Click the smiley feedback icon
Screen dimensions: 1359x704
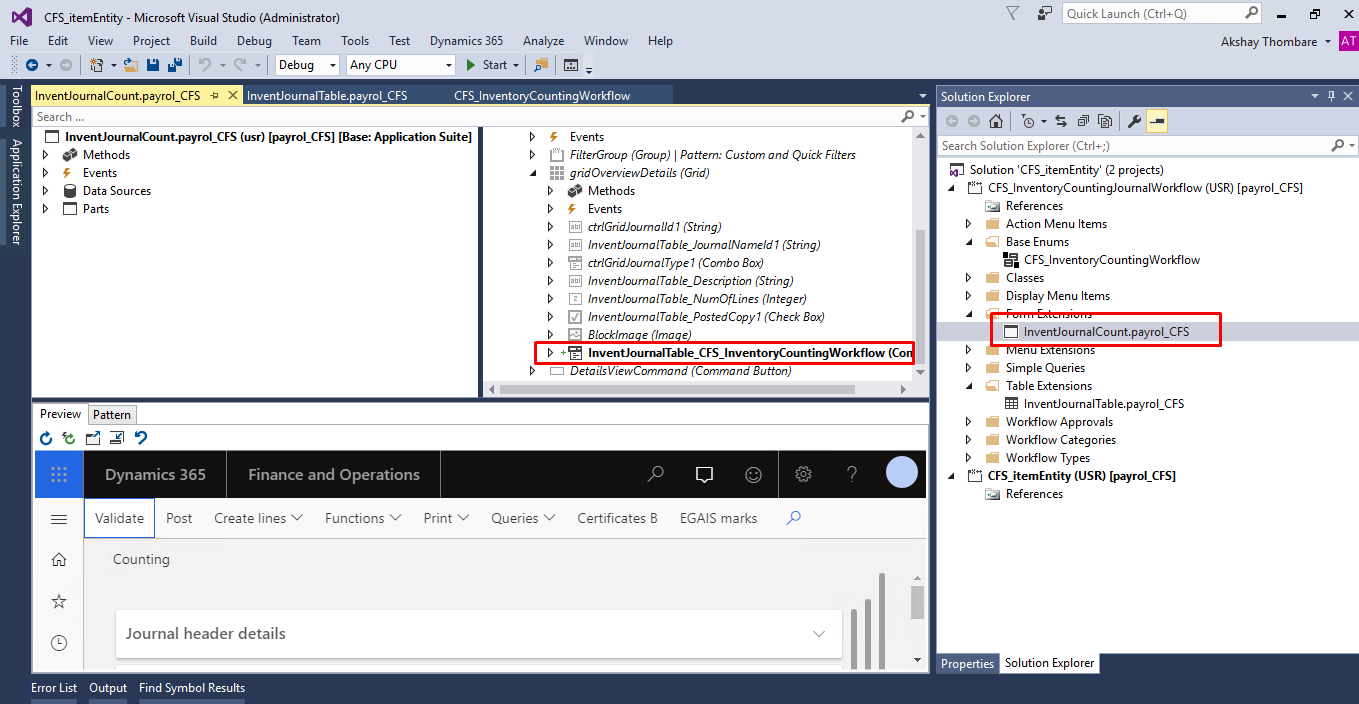pos(753,474)
